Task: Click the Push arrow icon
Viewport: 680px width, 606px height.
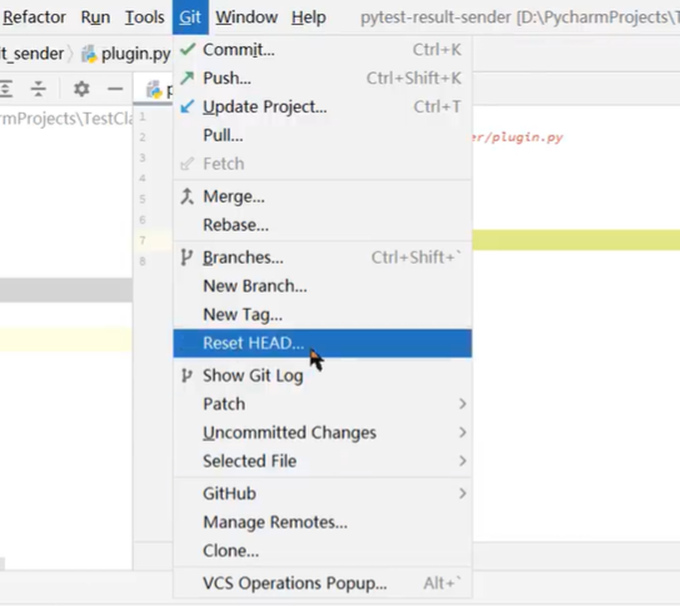Action: [x=187, y=78]
